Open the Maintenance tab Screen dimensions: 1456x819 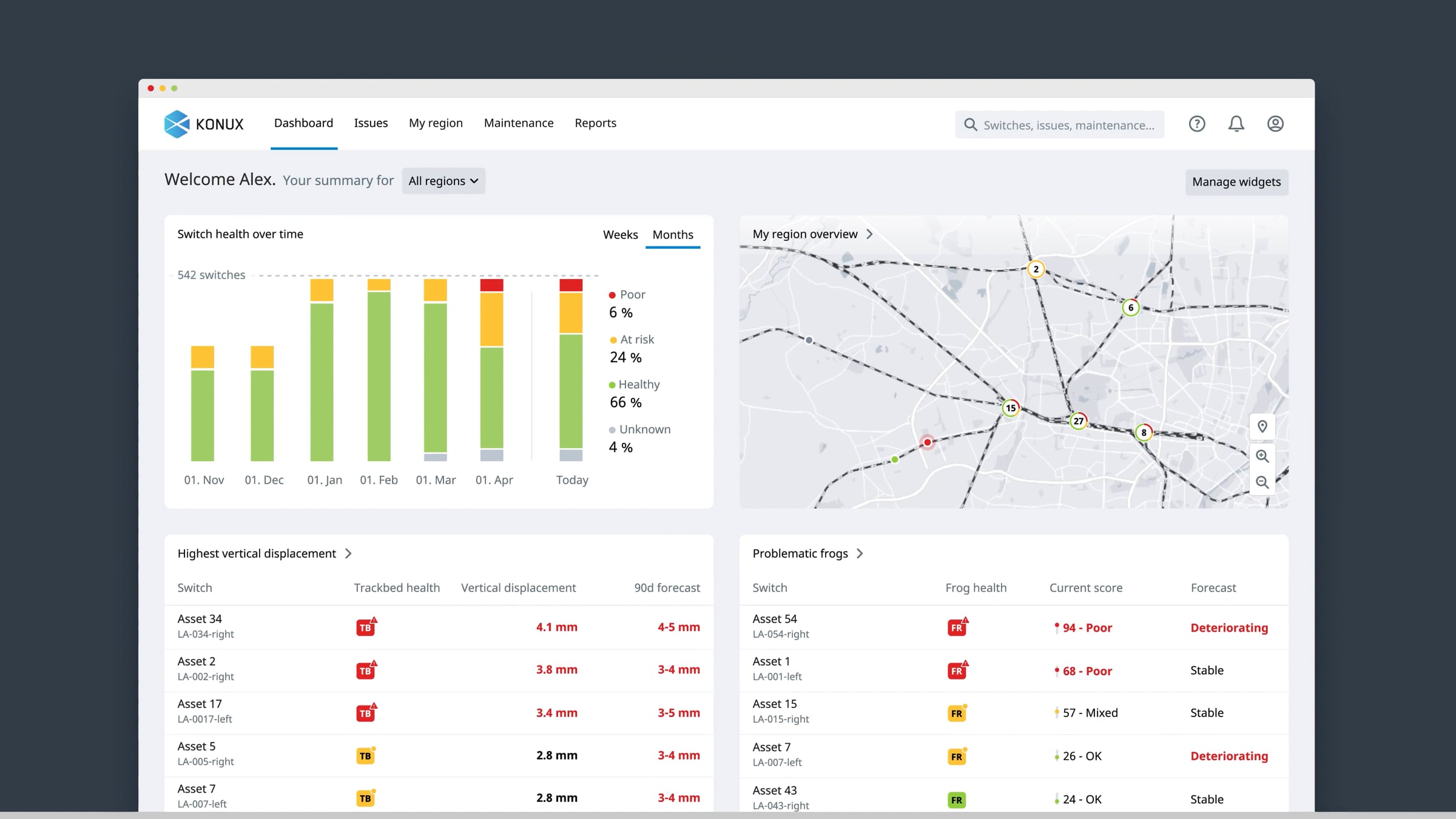519,123
